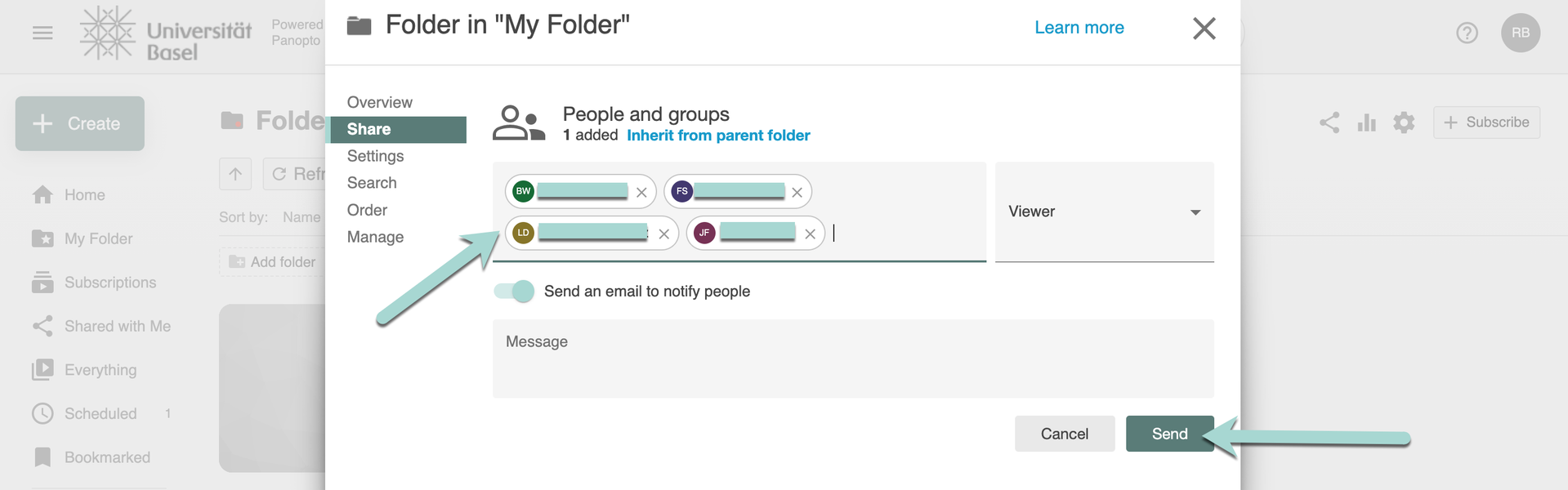
Task: Remove the LD user chip
Action: [x=664, y=234]
